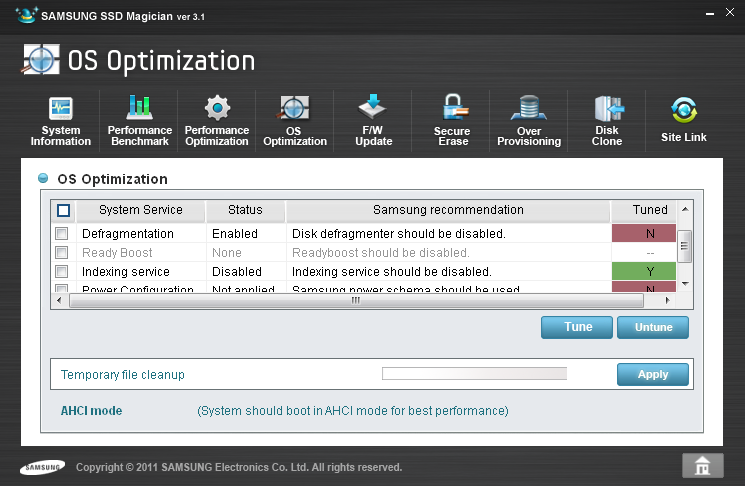Click the Status column header
Image resolution: width=745 pixels, height=486 pixels.
(245, 210)
